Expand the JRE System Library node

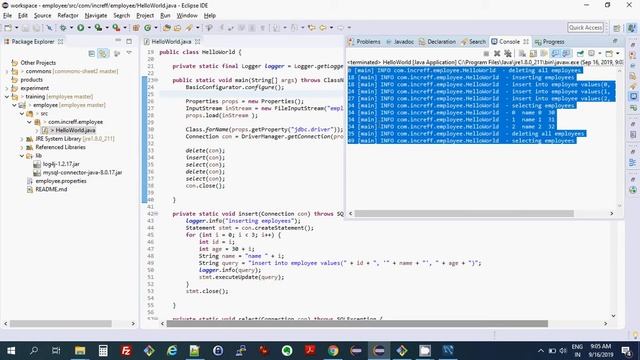pos(22,139)
